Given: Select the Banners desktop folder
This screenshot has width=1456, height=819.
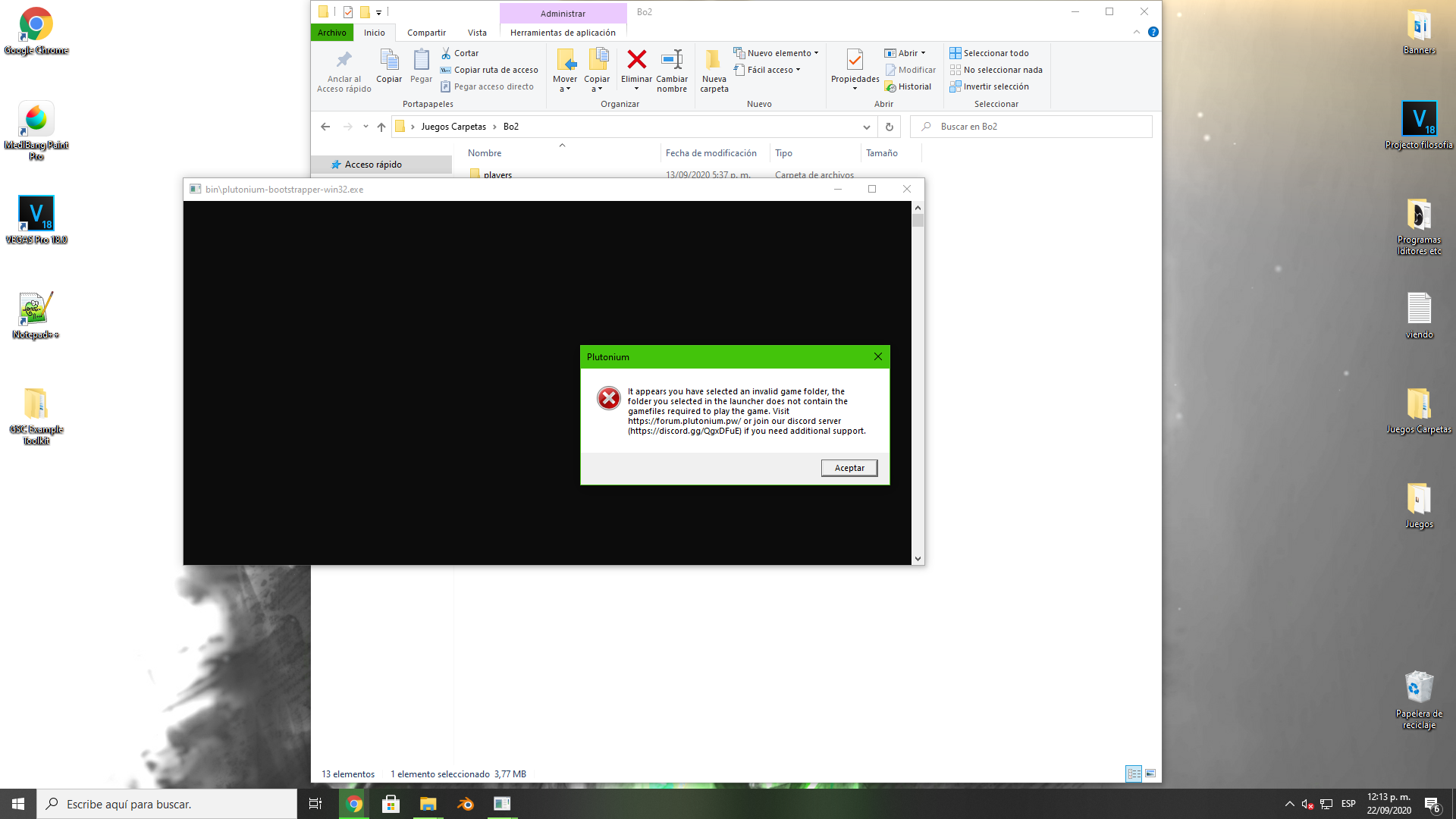Looking at the screenshot, I should (1419, 32).
